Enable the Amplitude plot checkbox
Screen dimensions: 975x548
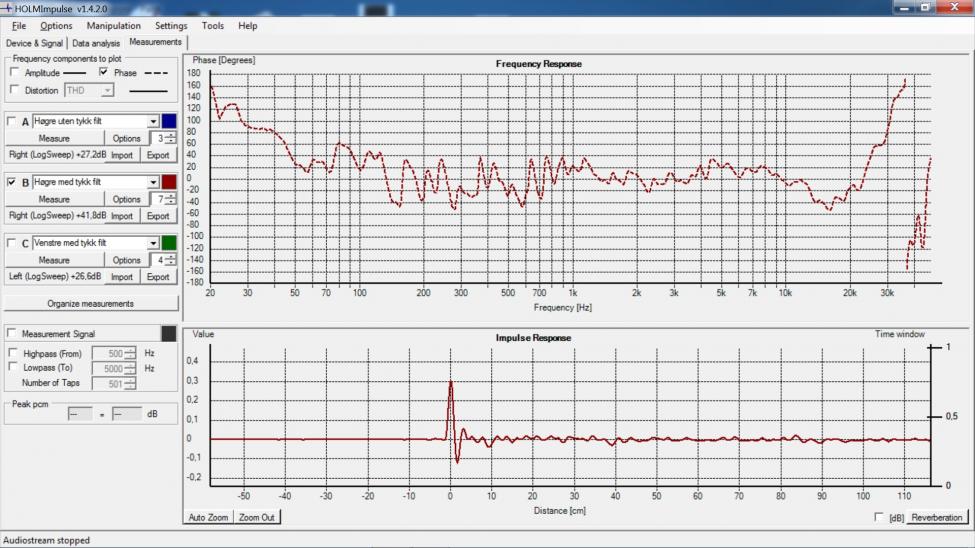tap(14, 73)
